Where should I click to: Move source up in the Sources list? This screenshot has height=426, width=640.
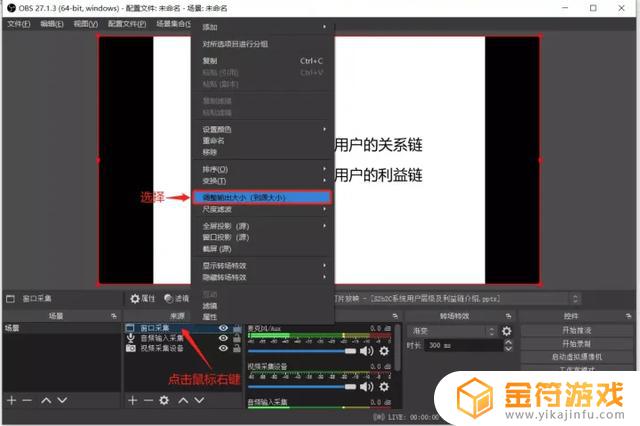pyautogui.click(x=183, y=400)
